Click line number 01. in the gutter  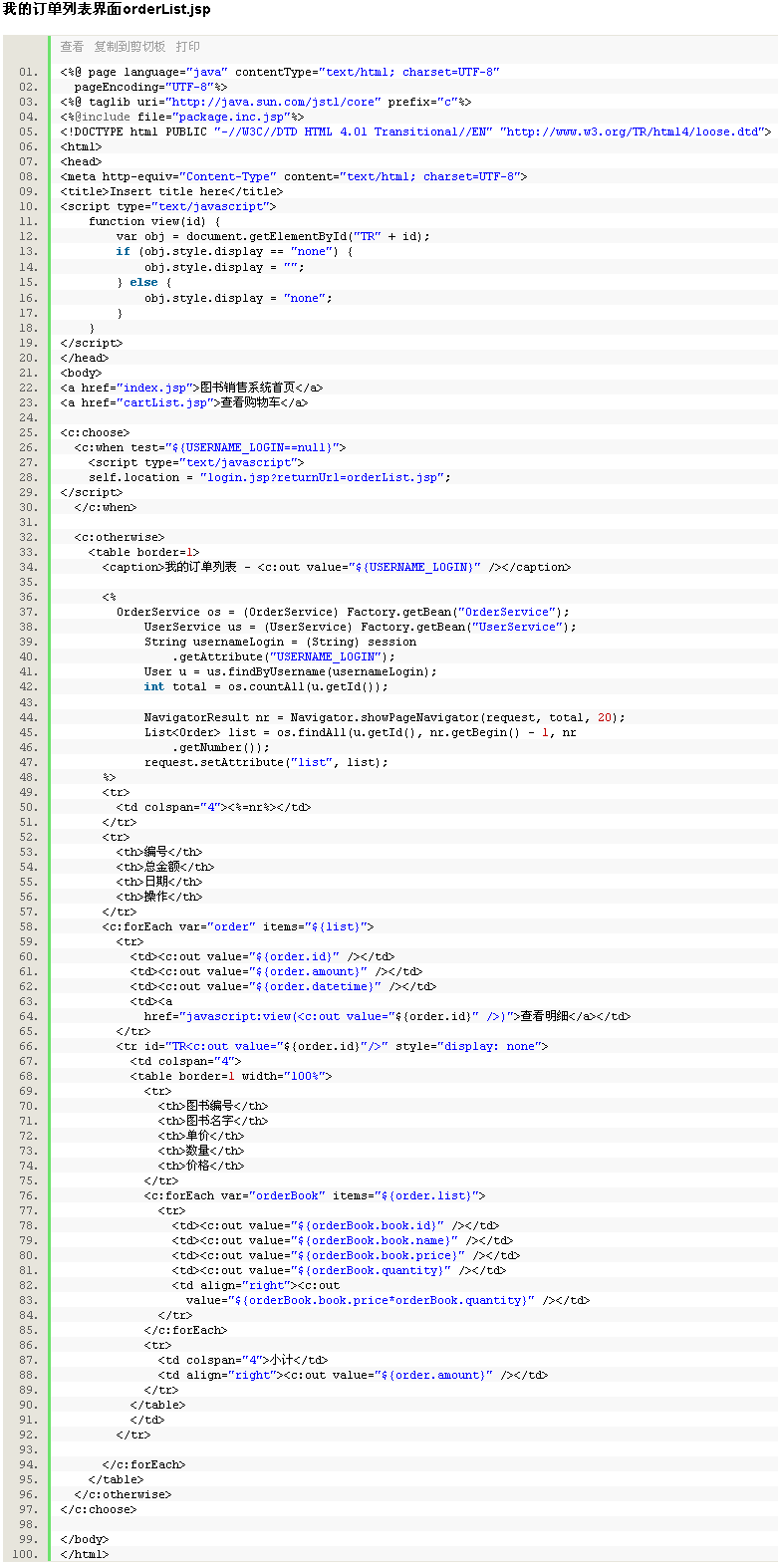coord(28,72)
